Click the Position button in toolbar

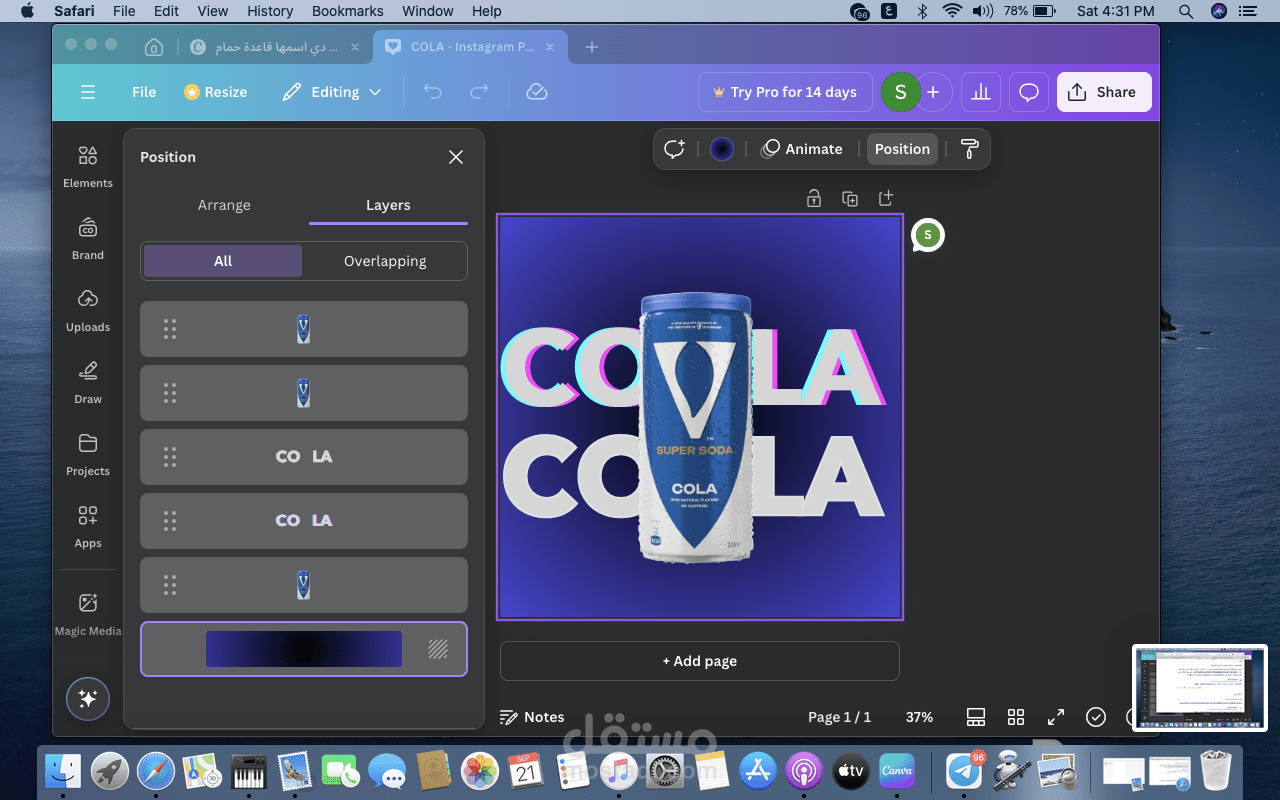coord(902,149)
